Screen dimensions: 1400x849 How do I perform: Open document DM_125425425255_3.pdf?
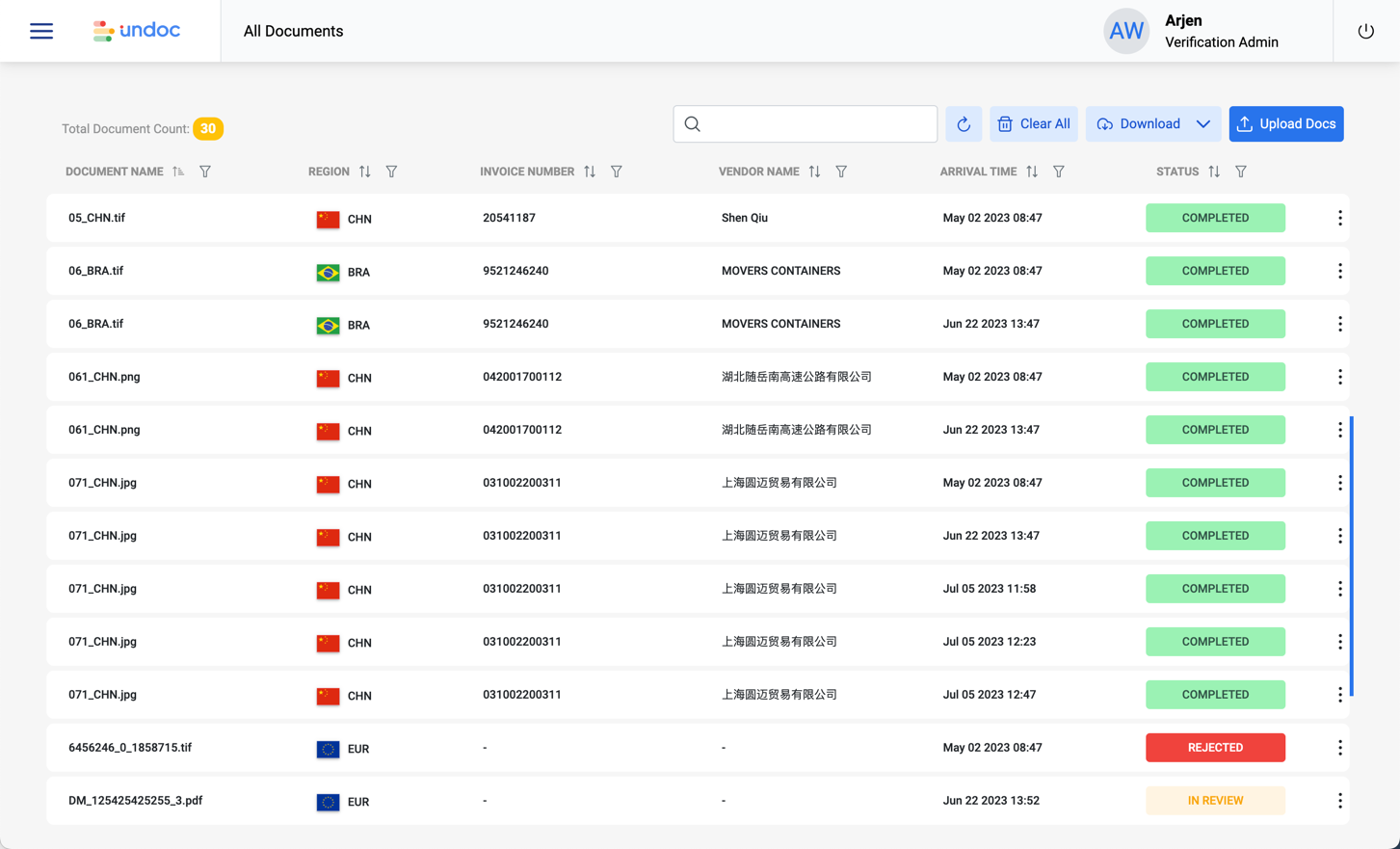[x=135, y=801]
